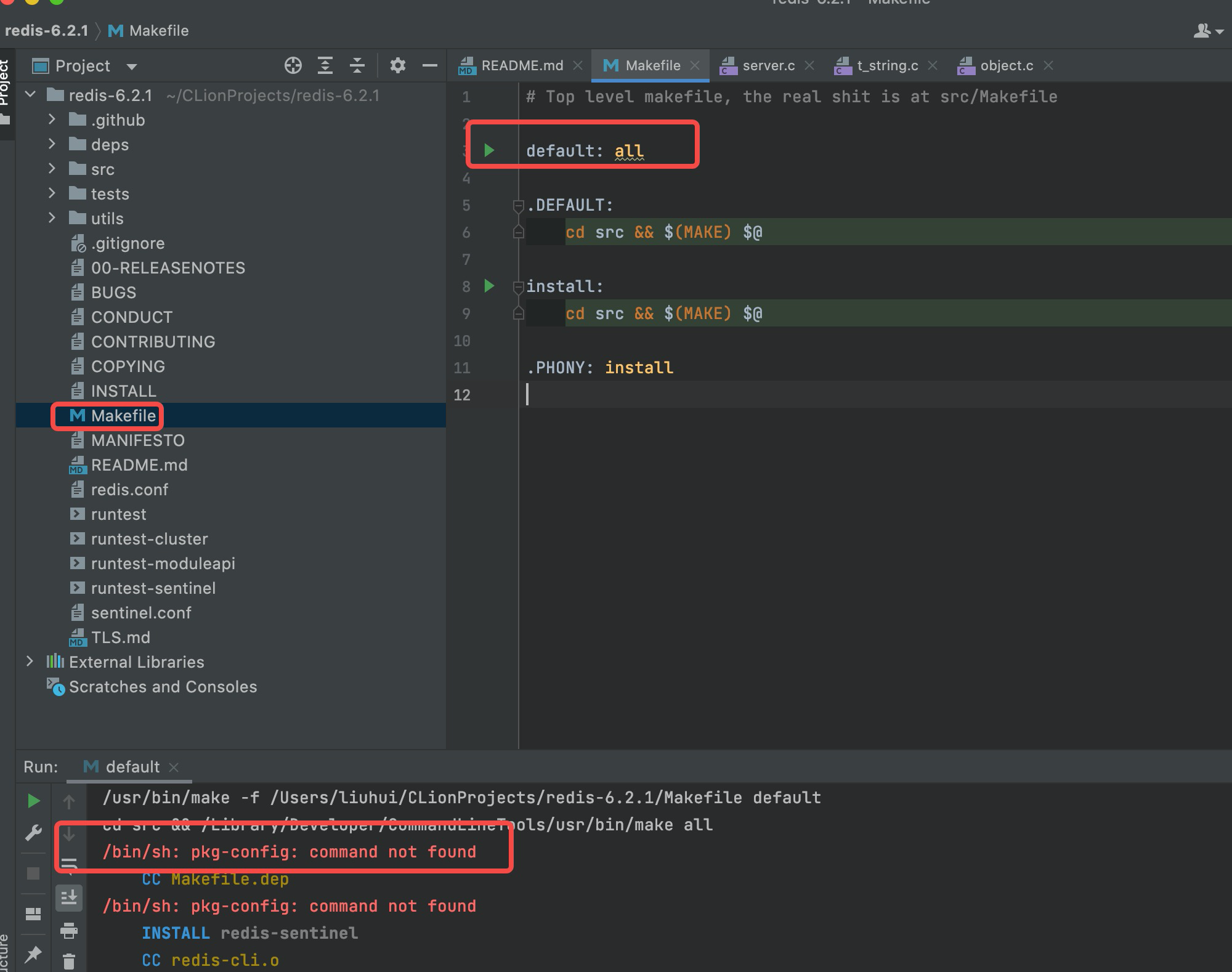Viewport: 1232px width, 972px height.
Task: Click the wrench icon in Run toolbar
Action: point(34,833)
